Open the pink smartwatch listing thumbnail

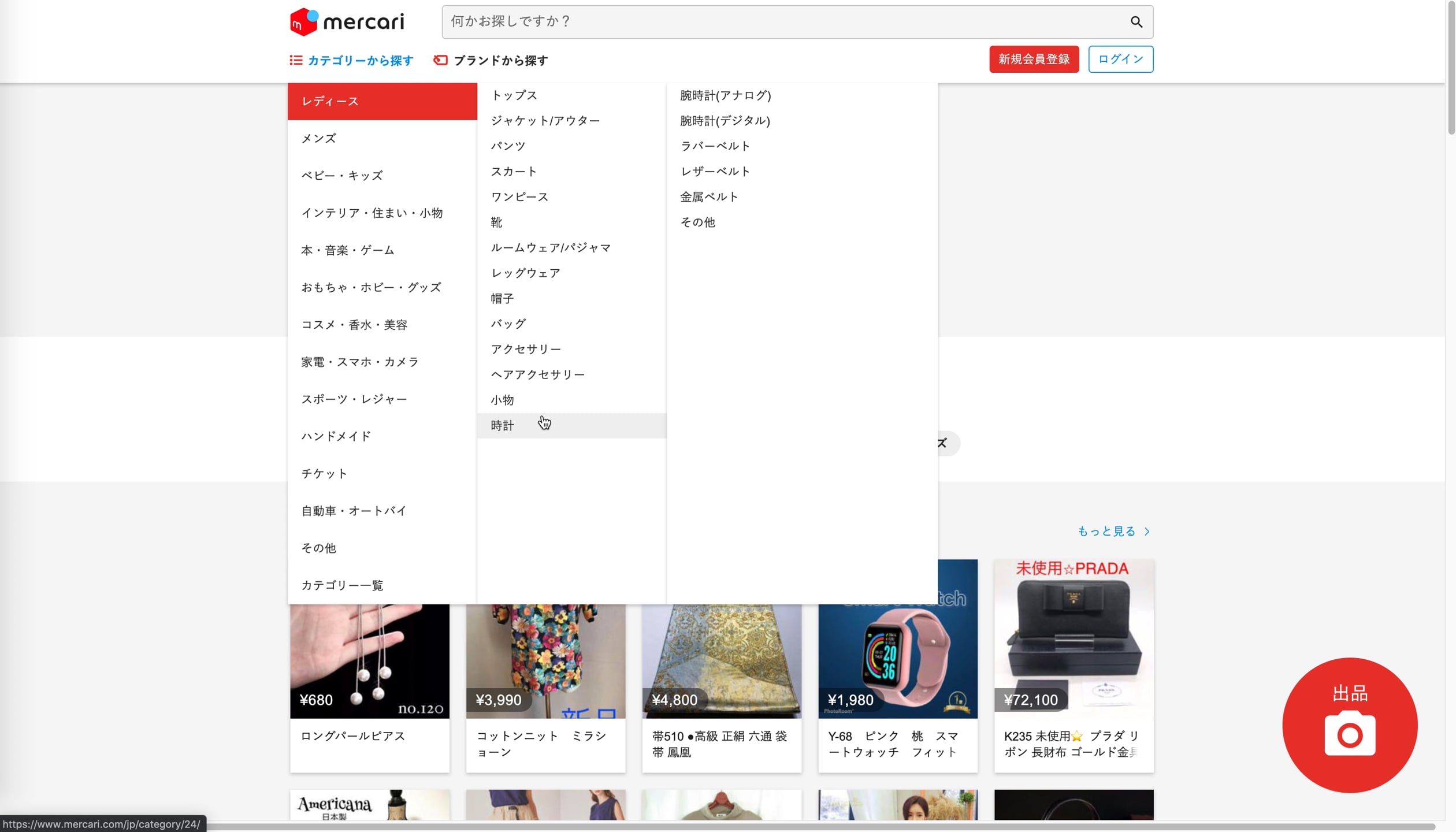(897, 659)
